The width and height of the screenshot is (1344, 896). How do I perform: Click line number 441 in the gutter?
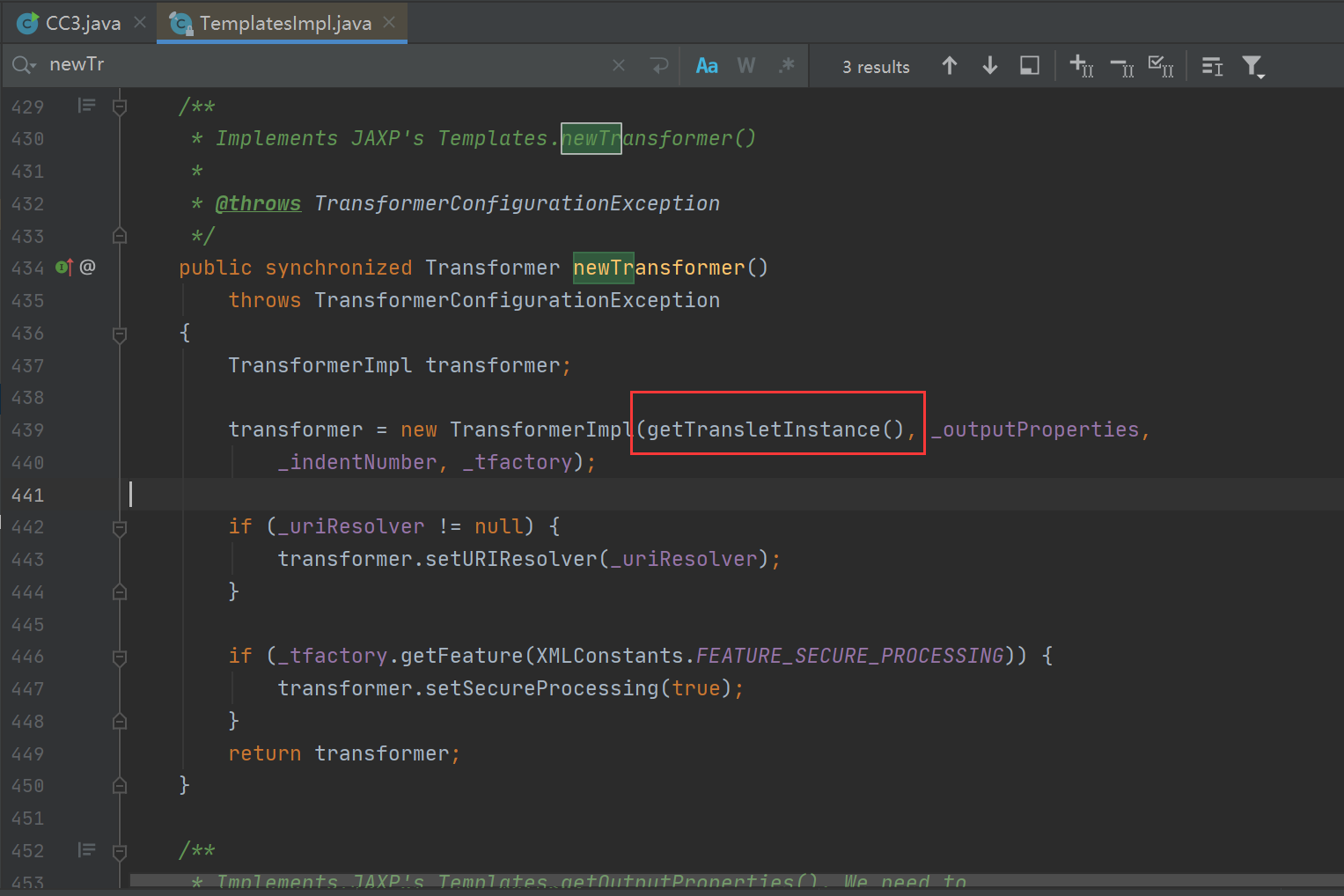coord(28,495)
